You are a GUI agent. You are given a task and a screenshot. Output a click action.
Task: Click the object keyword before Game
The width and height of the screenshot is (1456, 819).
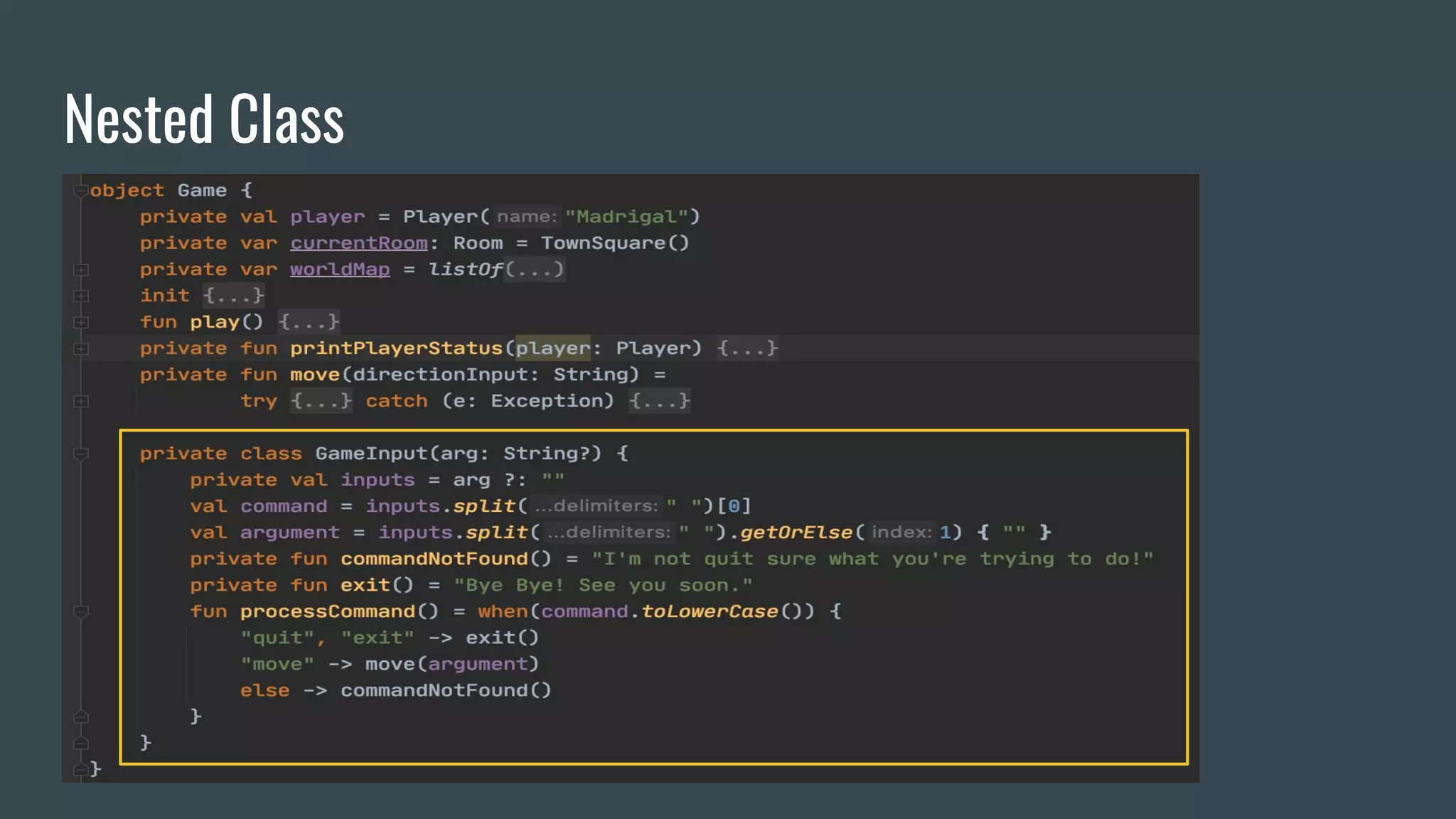point(127,191)
